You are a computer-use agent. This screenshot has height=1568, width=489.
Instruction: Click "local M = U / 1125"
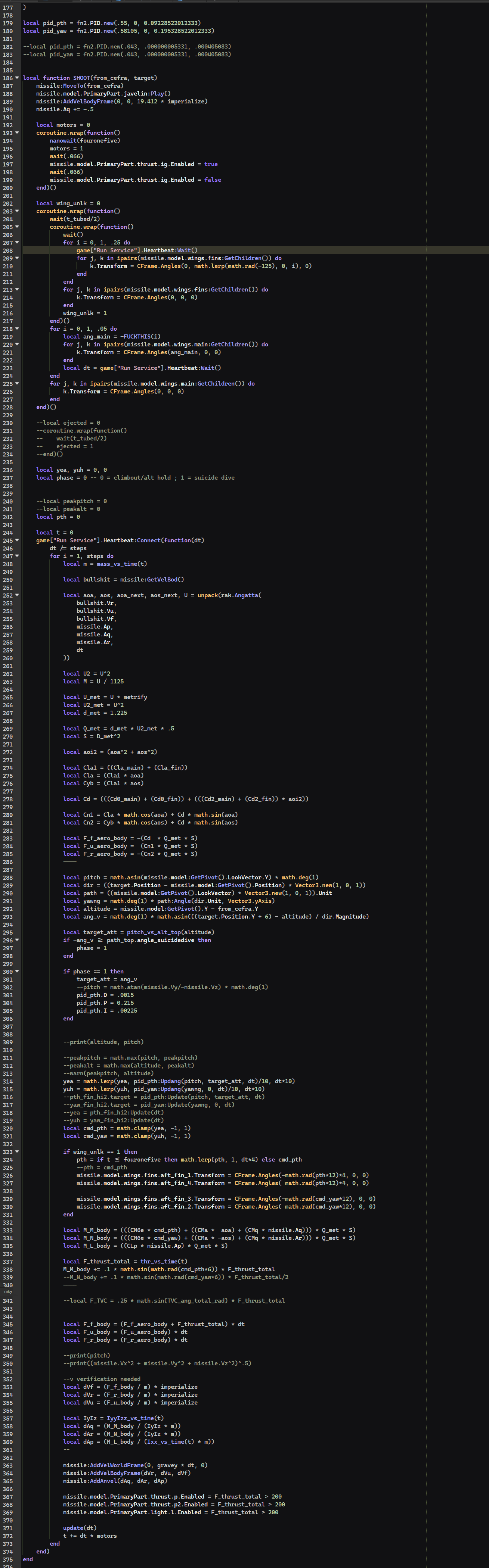tap(93, 682)
